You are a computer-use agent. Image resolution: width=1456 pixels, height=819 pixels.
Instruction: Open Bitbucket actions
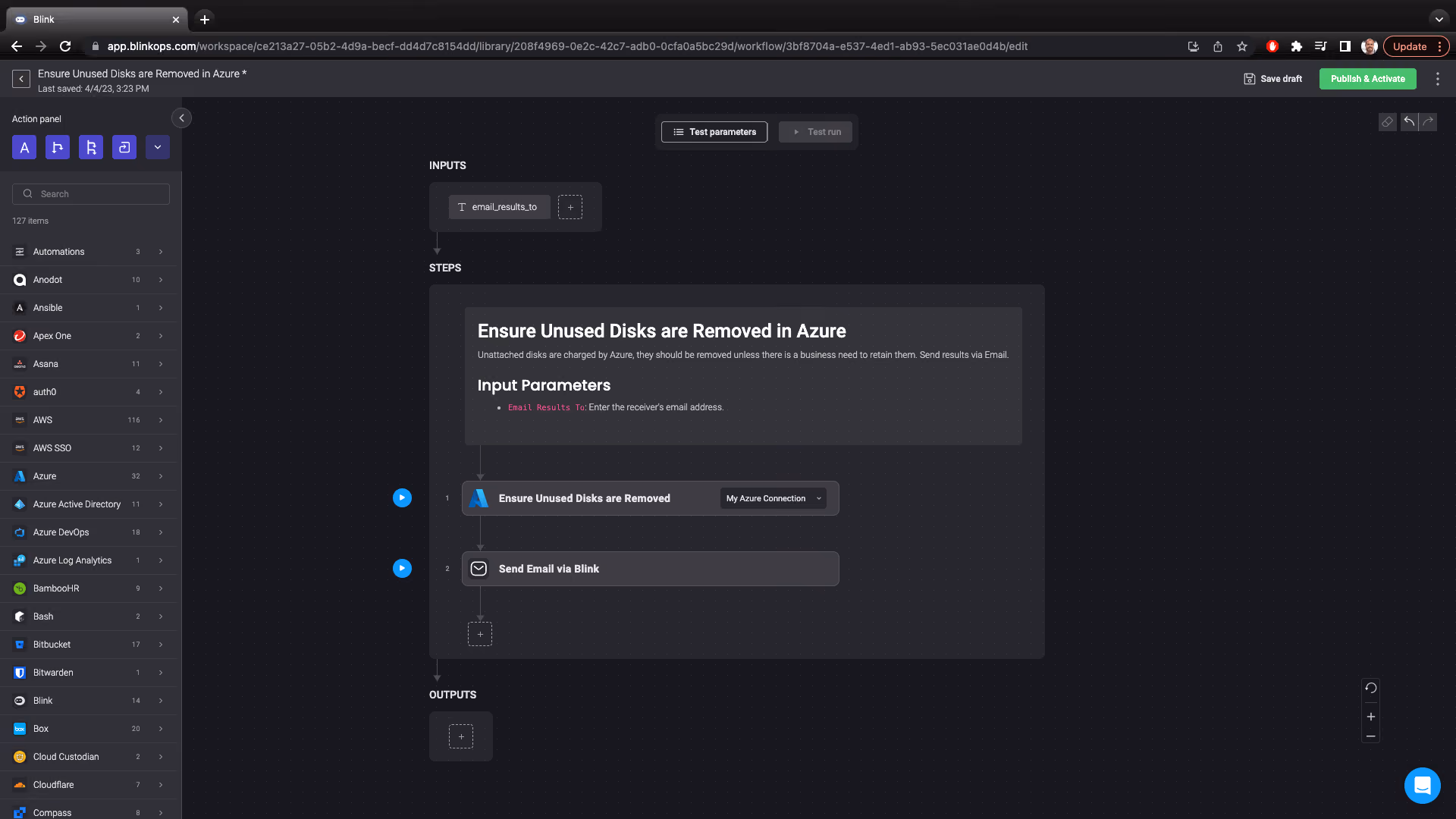(88, 645)
